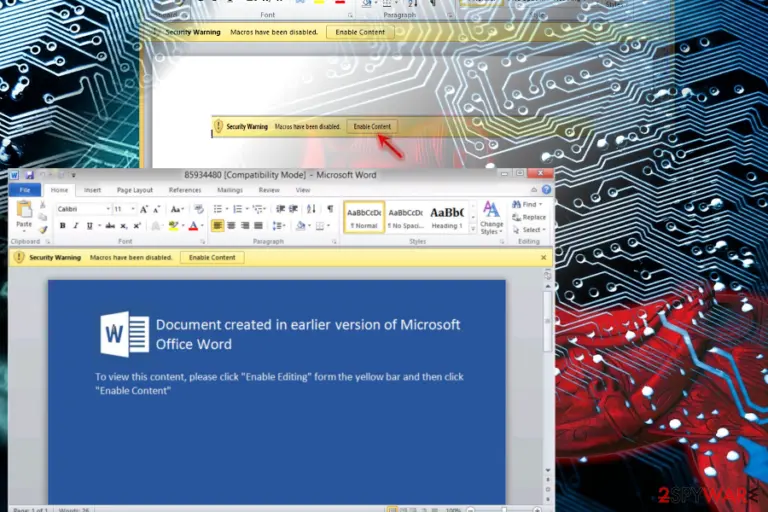Open the File tab
Screen dimensions: 768x512
[24, 190]
